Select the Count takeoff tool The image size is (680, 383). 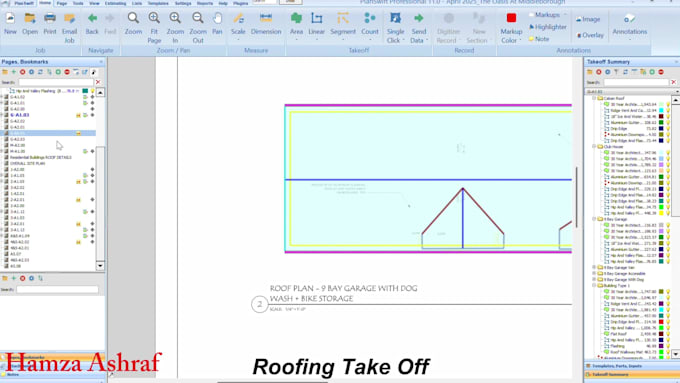point(370,18)
